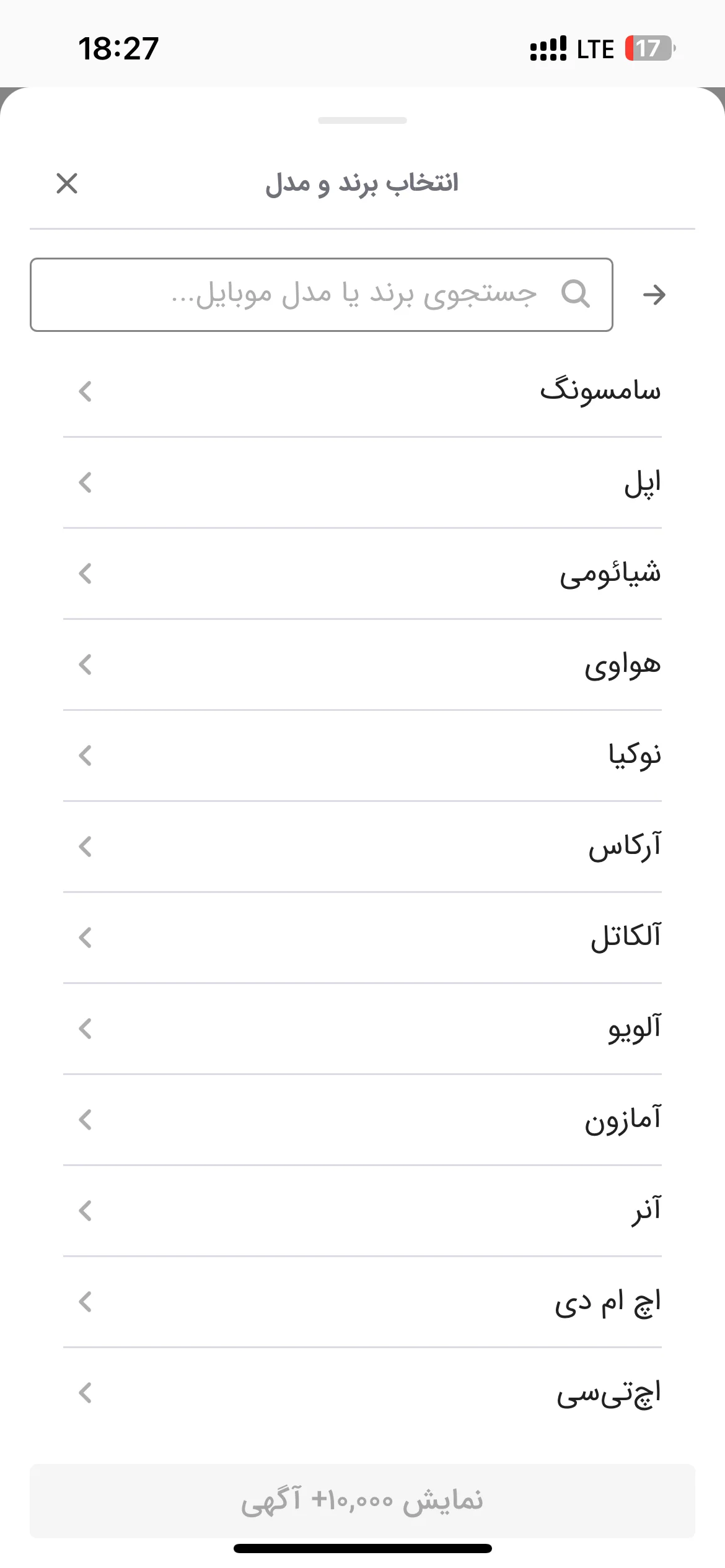Open the هواوی chevron arrow
Viewport: 725px width, 1568px height.
coord(86,664)
